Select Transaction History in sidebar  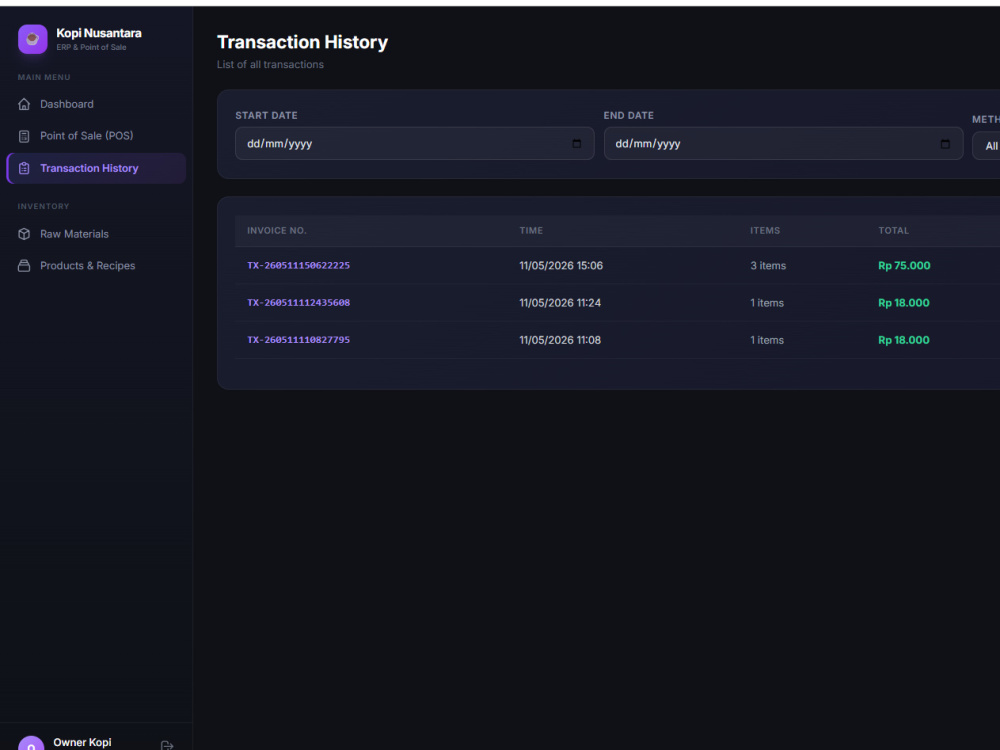[x=96, y=168]
